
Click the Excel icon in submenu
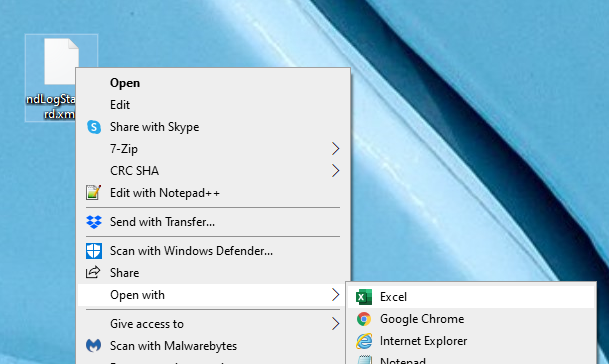(364, 297)
